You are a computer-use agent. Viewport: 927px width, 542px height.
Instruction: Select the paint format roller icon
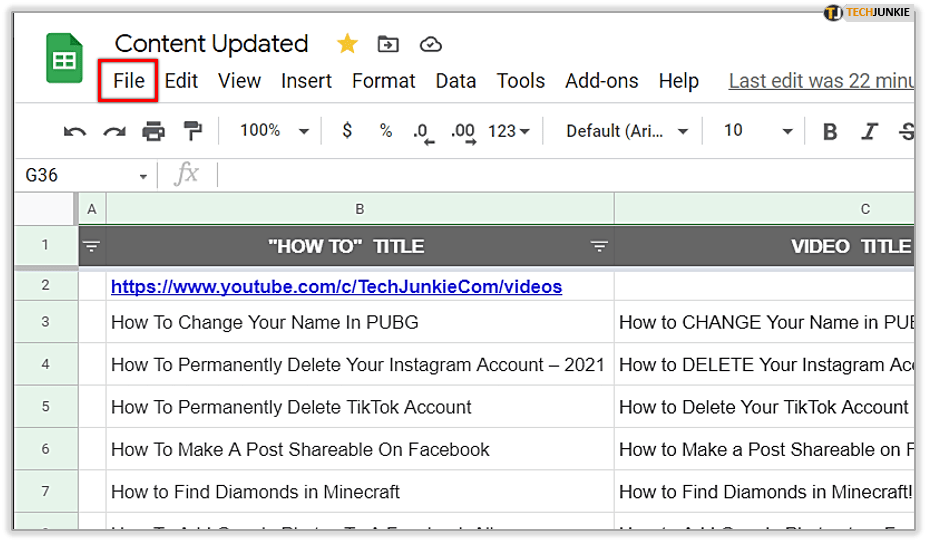click(x=192, y=131)
